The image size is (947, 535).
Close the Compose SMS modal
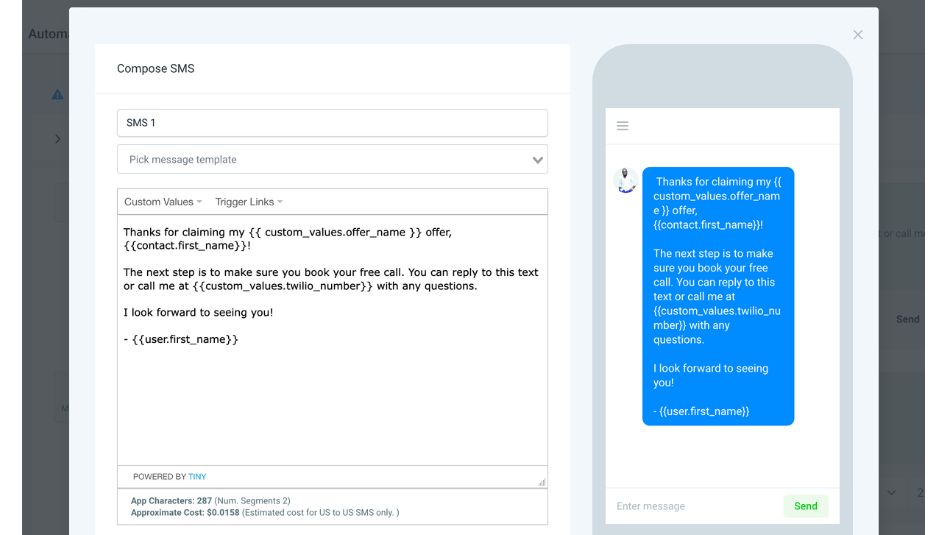[858, 35]
